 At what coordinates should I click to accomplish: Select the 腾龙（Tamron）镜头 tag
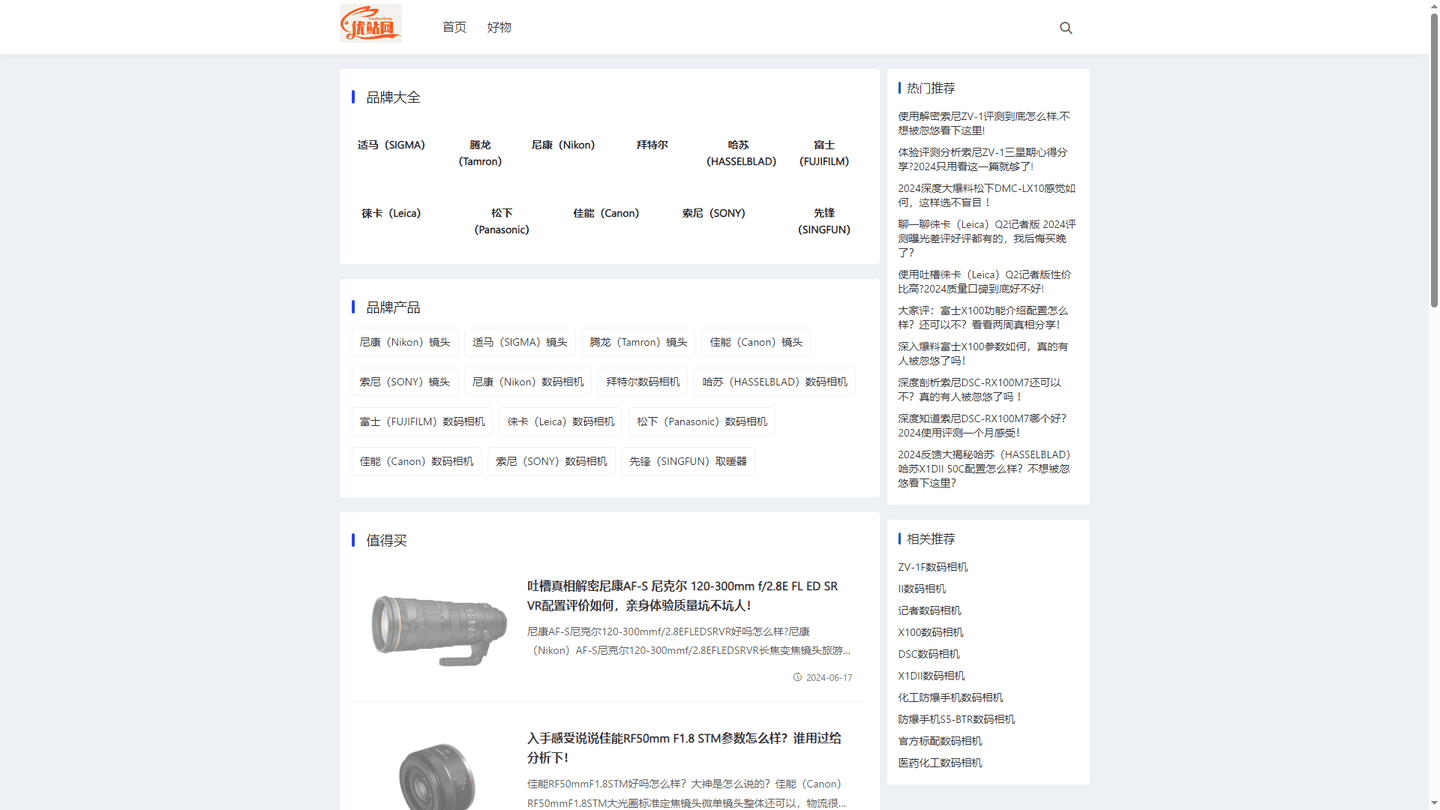click(x=638, y=342)
